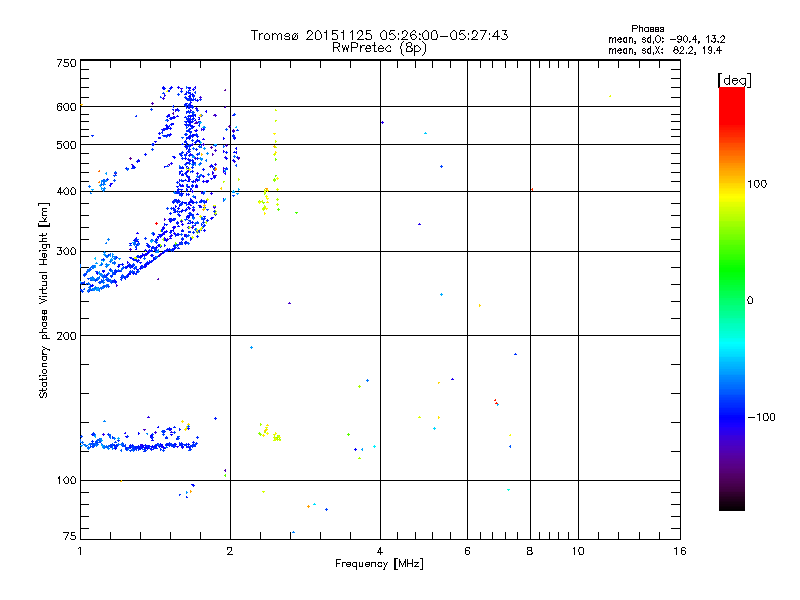The image size is (800, 600).
Task: Click the colorbar tick label '0'
Action: pos(749,301)
